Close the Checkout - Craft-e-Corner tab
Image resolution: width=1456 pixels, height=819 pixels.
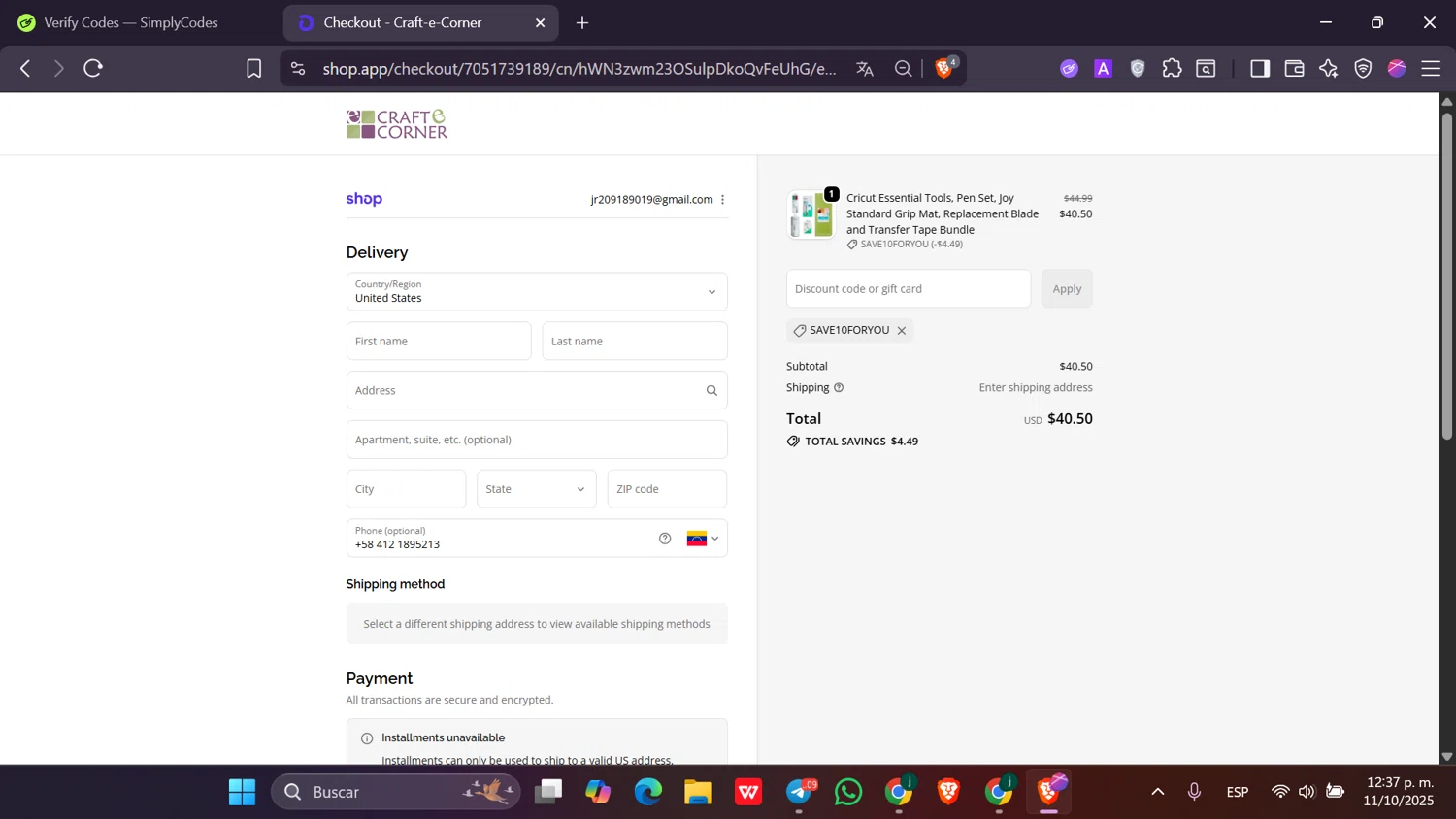(x=541, y=23)
